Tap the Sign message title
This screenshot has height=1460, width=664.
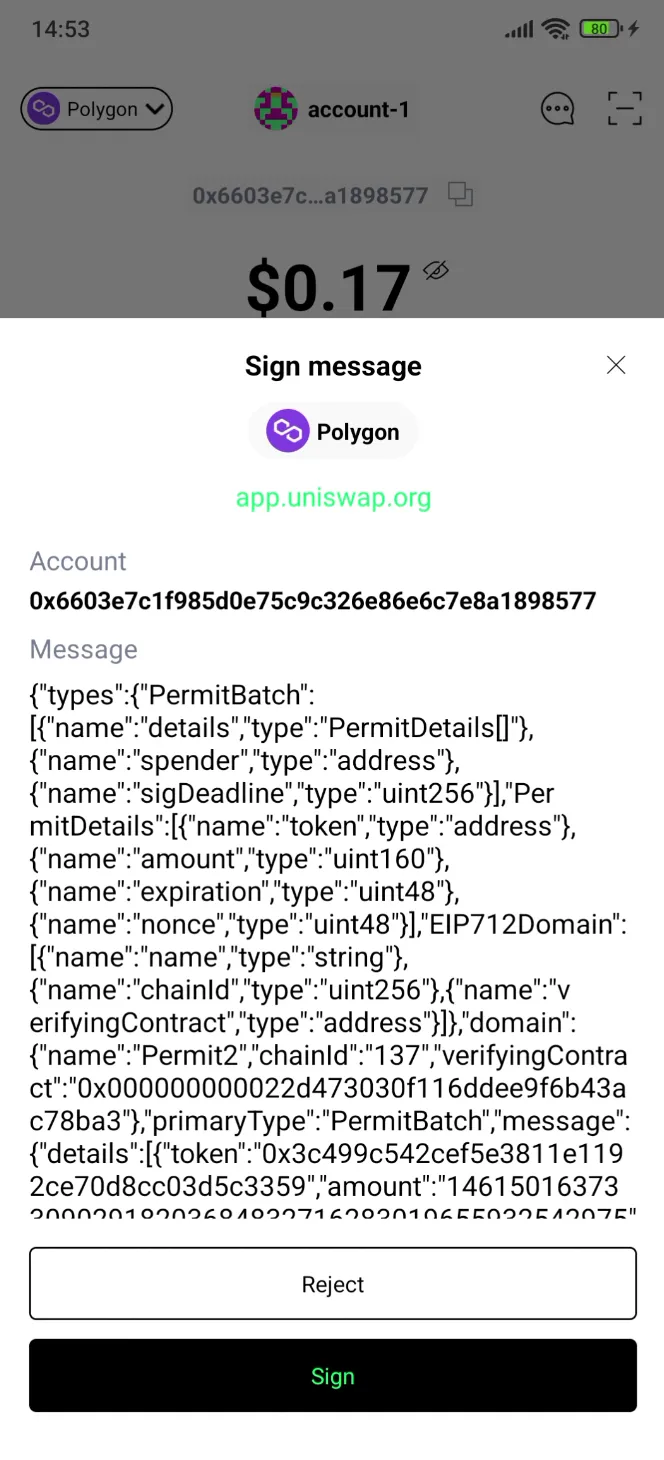click(333, 366)
